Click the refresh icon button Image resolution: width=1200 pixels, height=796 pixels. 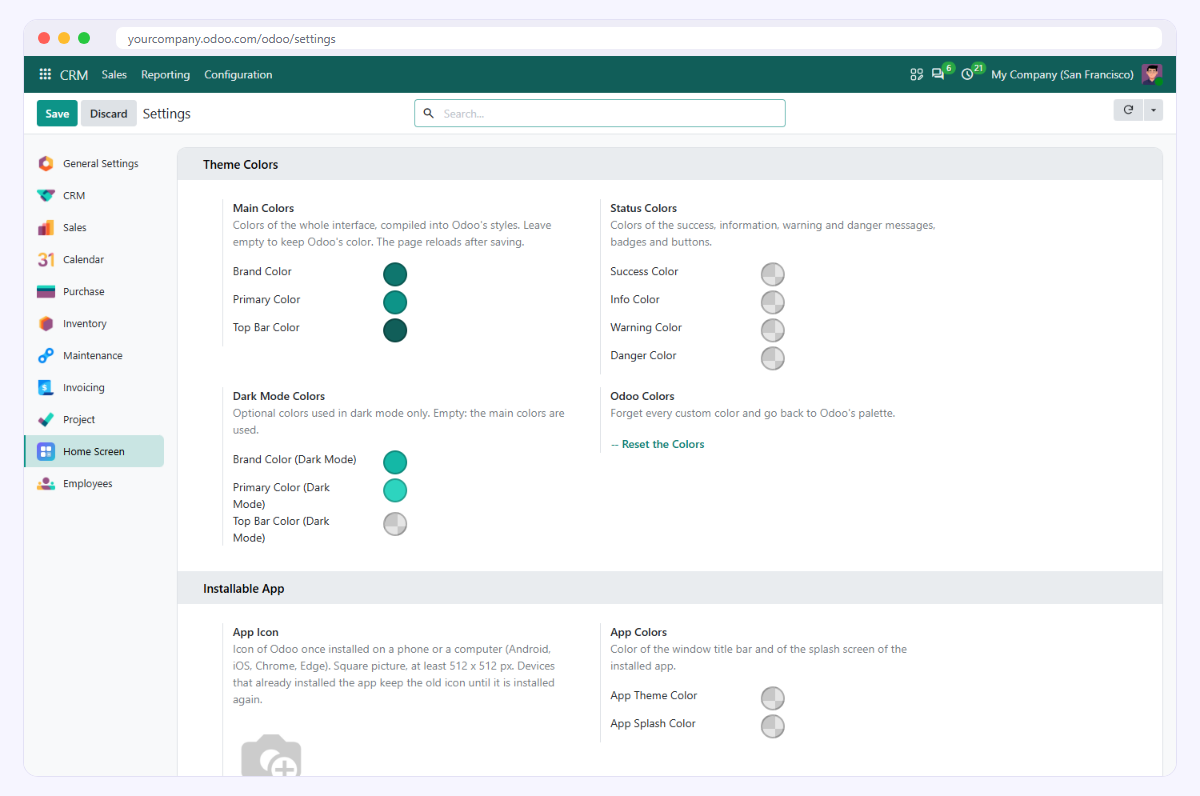coord(1128,110)
